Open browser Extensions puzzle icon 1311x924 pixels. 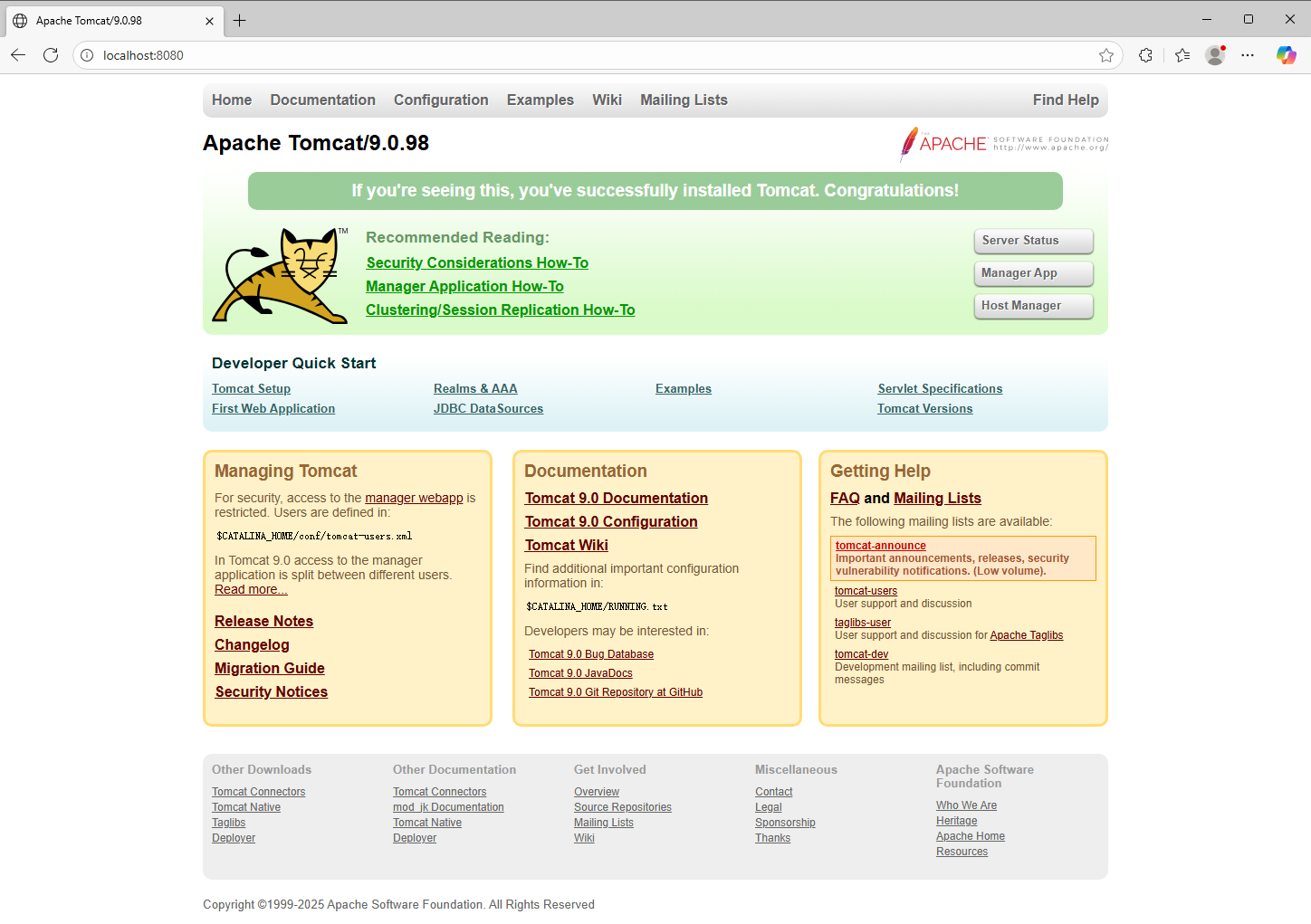pyautogui.click(x=1145, y=55)
